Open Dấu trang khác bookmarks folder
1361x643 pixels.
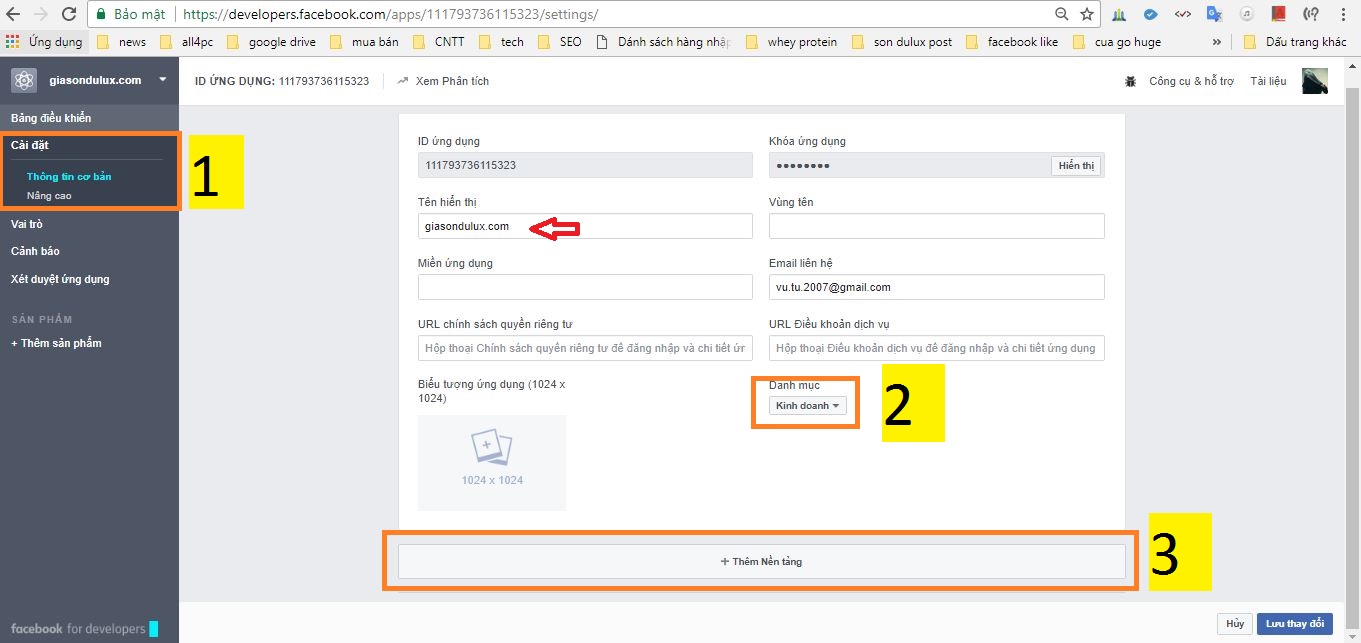[x=1296, y=42]
